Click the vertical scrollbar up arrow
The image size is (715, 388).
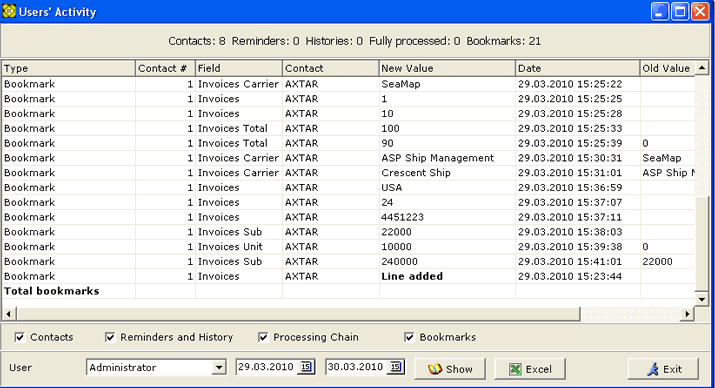[702, 68]
